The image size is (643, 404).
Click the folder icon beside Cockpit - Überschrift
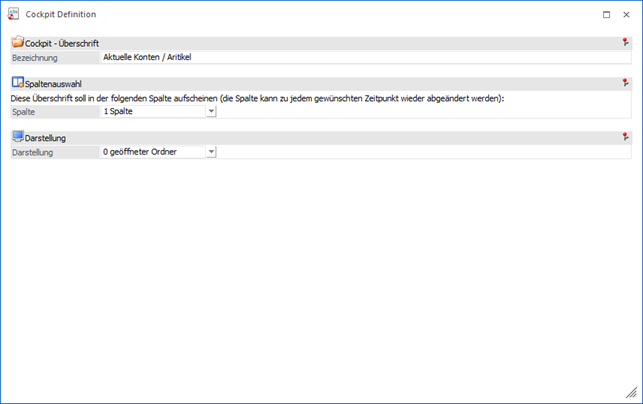pyautogui.click(x=17, y=43)
